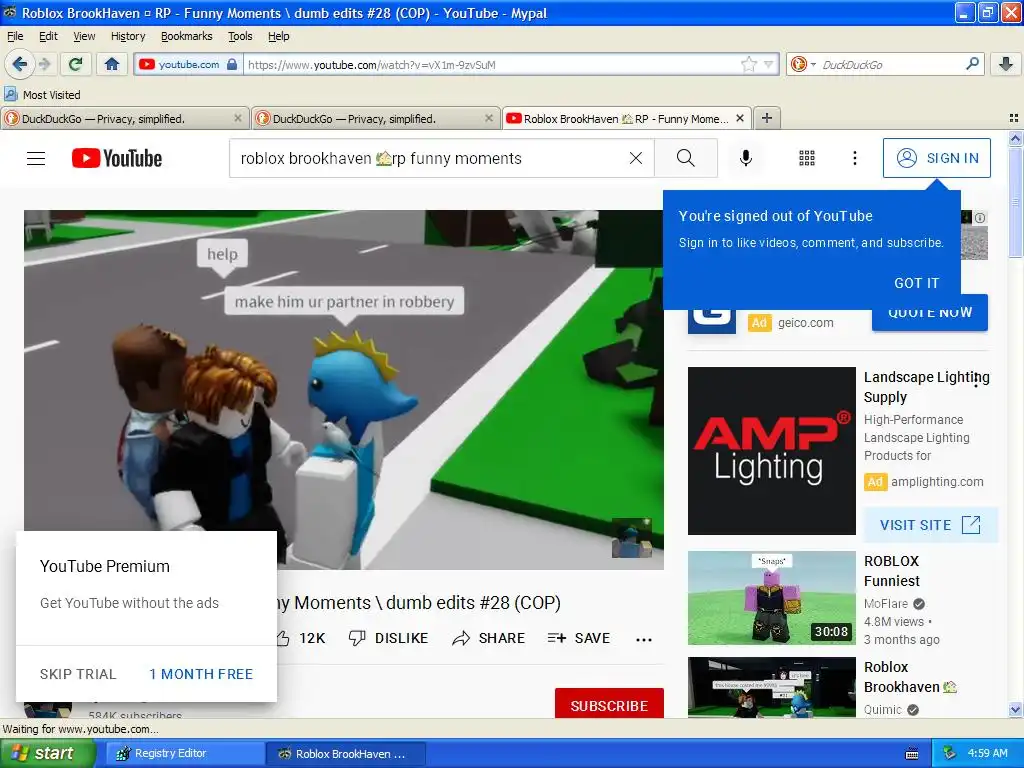Open the YouTube hamburger guide menu
1024x768 pixels.
[x=36, y=158]
